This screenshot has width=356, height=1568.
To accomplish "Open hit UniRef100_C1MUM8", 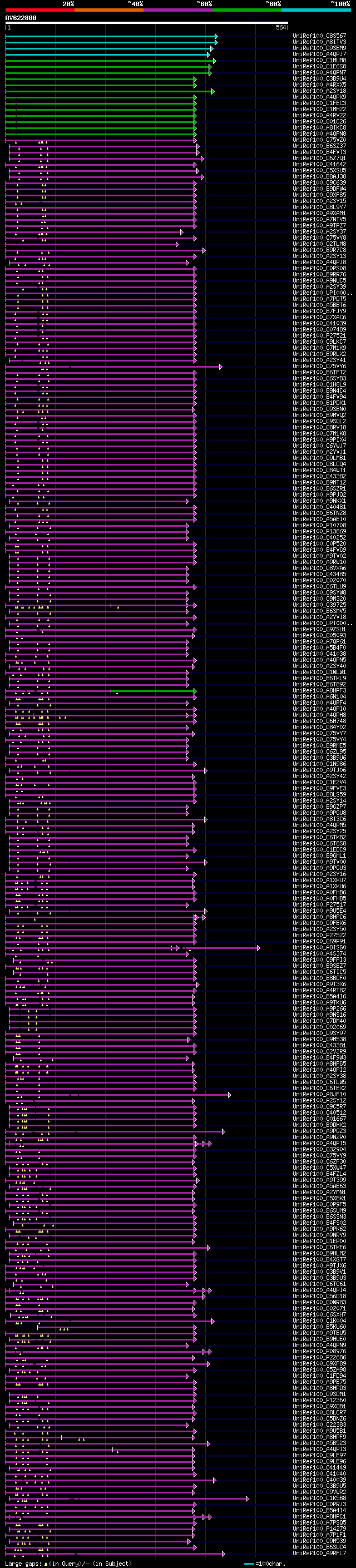I will (319, 60).
